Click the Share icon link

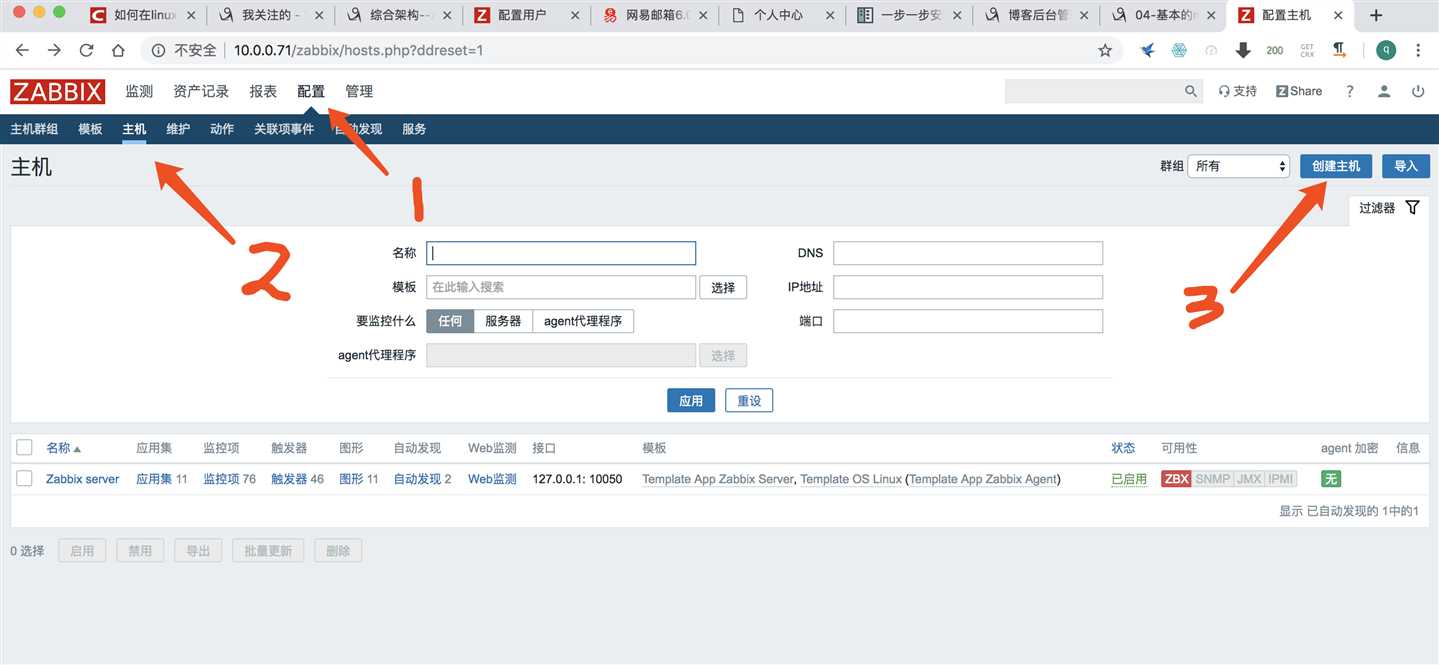(1299, 91)
